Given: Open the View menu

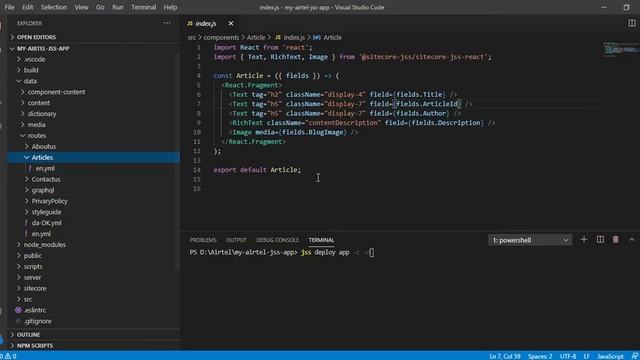Looking at the screenshot, I should pyautogui.click(x=81, y=7).
